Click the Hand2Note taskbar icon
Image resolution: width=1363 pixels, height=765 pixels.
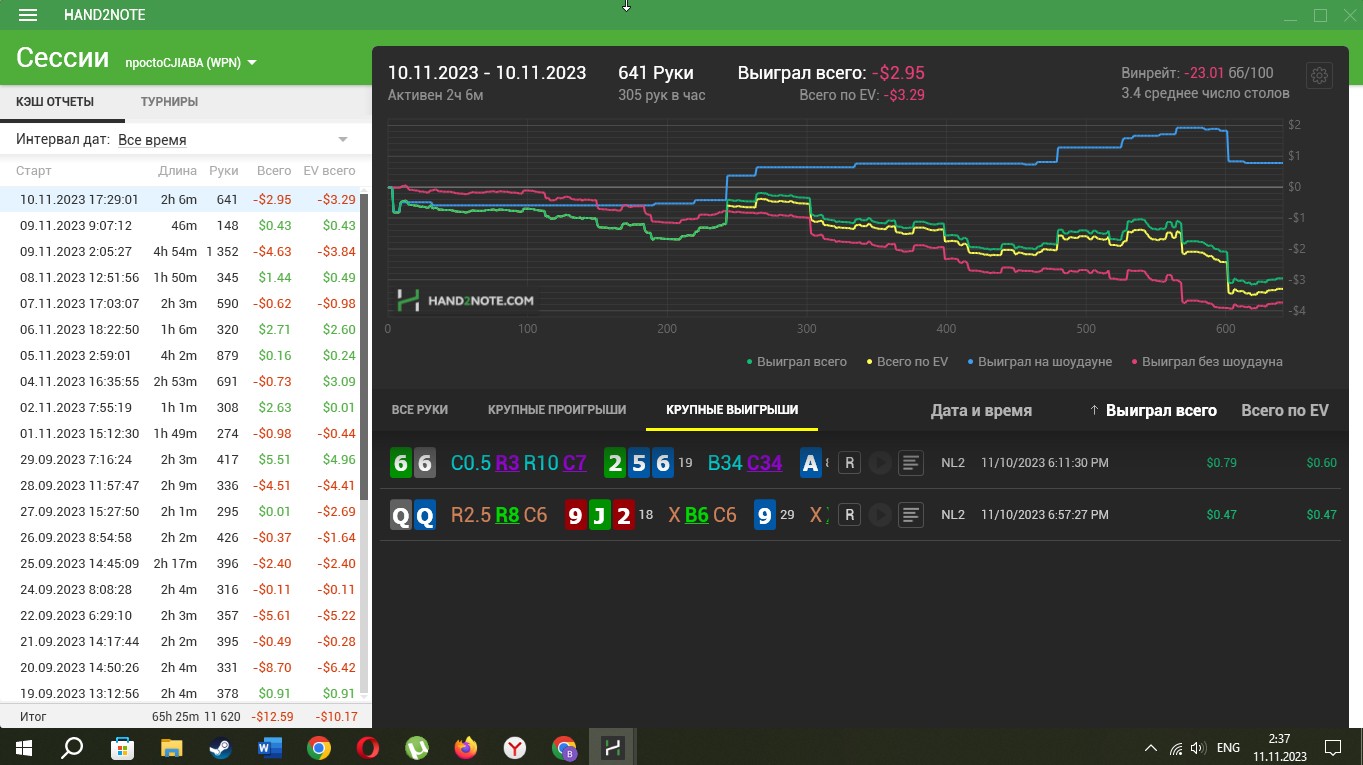[613, 747]
